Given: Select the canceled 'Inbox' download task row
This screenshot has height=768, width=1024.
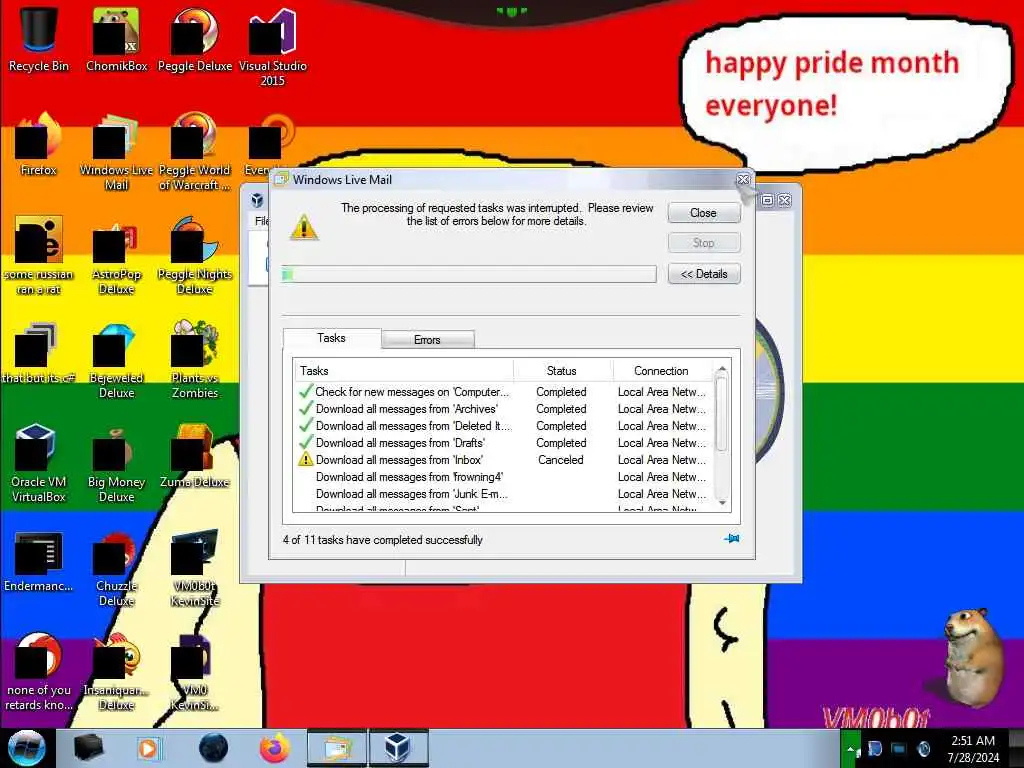Looking at the screenshot, I should 503,460.
